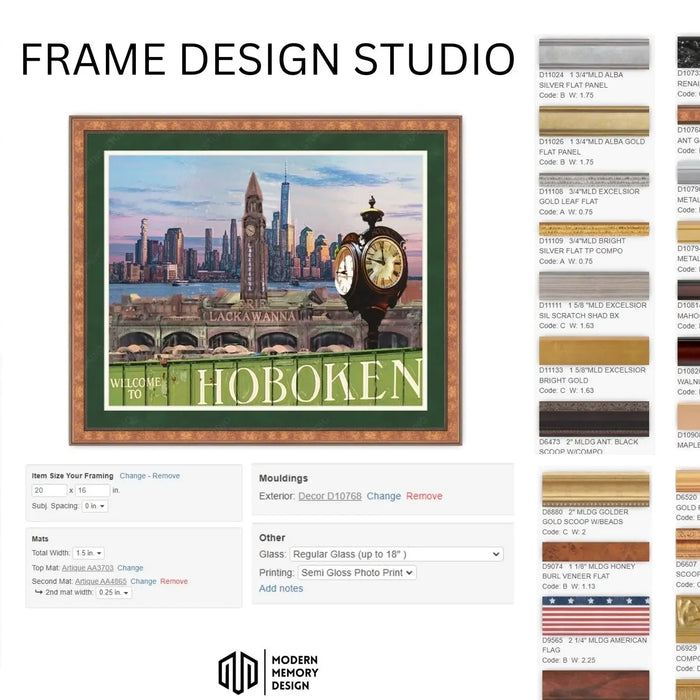Pick the D6473 Ant. Black Scoop moulding
The width and height of the screenshot is (700, 700).
594,419
